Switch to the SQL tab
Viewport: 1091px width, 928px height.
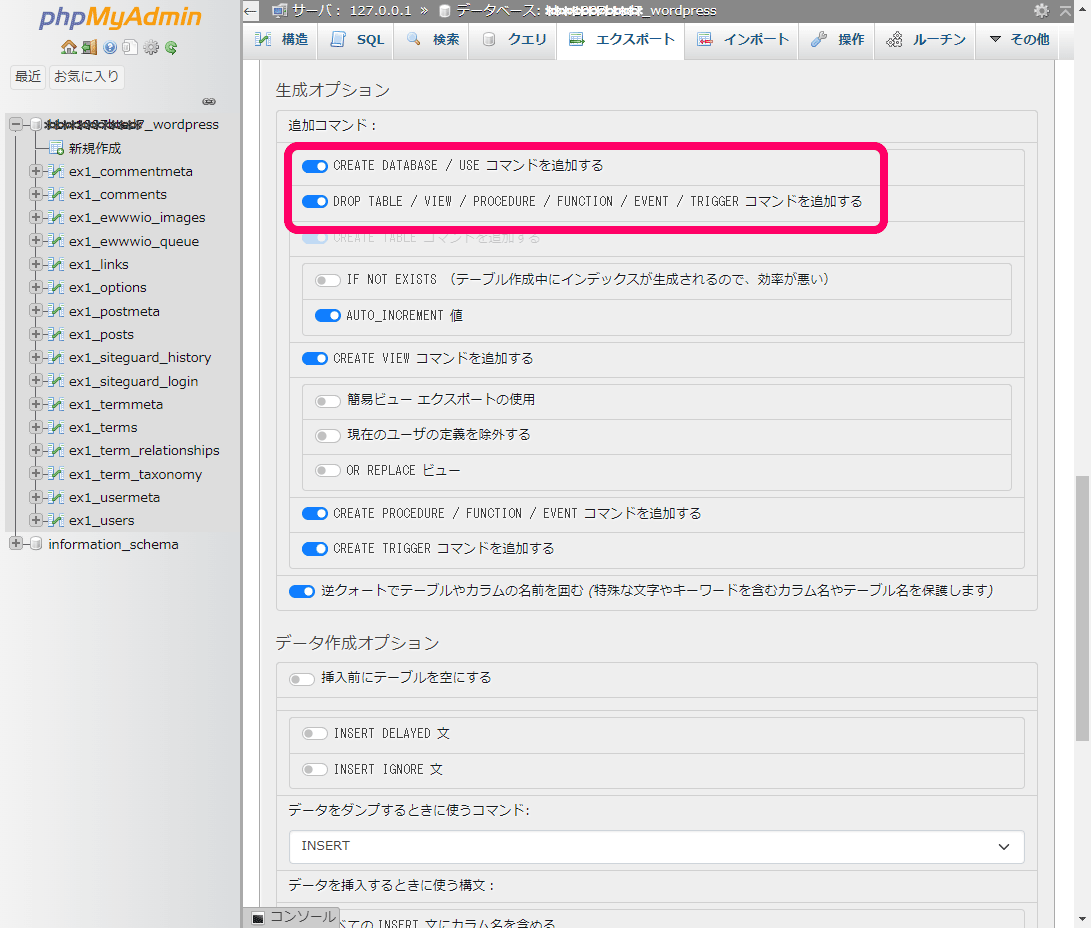(x=357, y=40)
